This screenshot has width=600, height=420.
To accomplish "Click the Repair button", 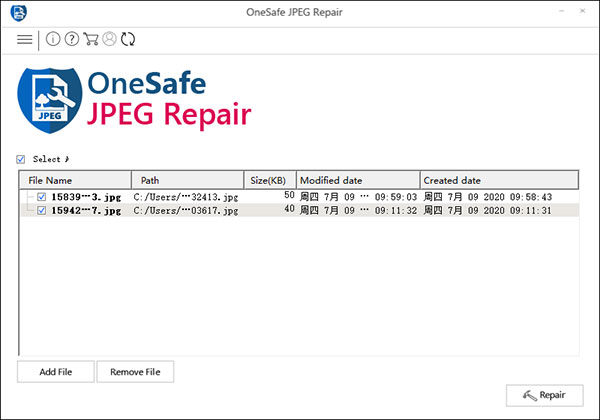I will pyautogui.click(x=545, y=395).
